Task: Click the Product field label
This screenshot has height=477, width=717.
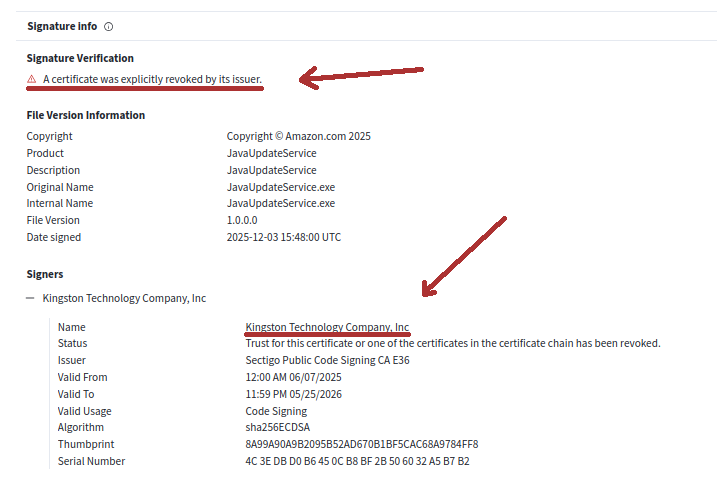Action: tap(45, 153)
